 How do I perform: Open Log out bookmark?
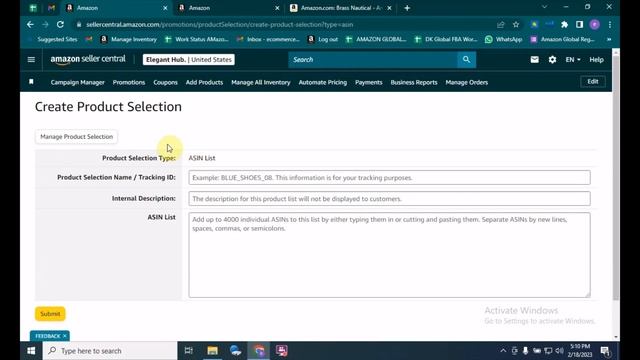[323, 39]
